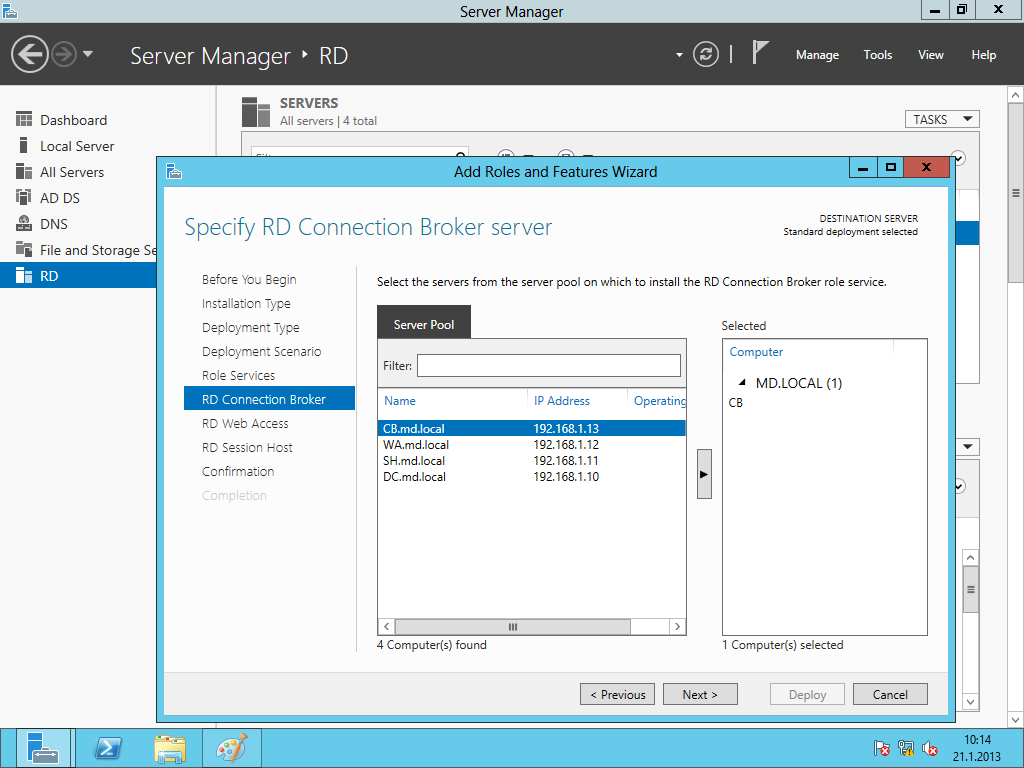Select WA.md.local in server pool list
Image resolution: width=1024 pixels, height=768 pixels.
click(416, 445)
